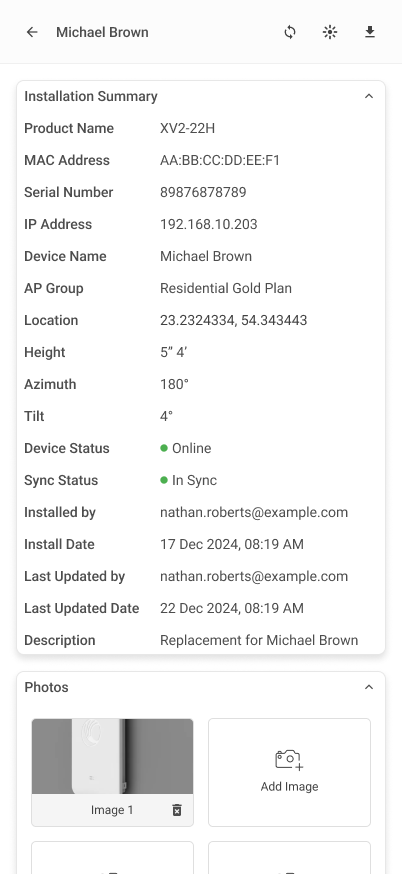Click the camera Add Image icon
Viewport: 402px width, 874px height.
click(289, 760)
